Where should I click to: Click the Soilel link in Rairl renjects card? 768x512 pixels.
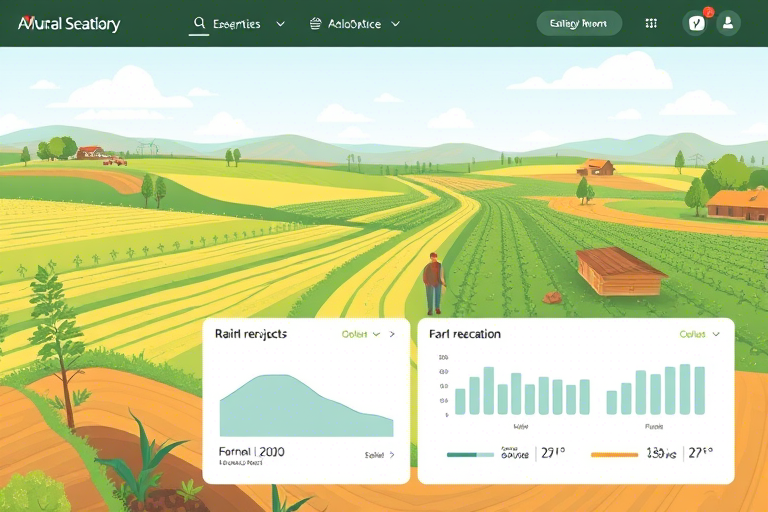click(379, 455)
